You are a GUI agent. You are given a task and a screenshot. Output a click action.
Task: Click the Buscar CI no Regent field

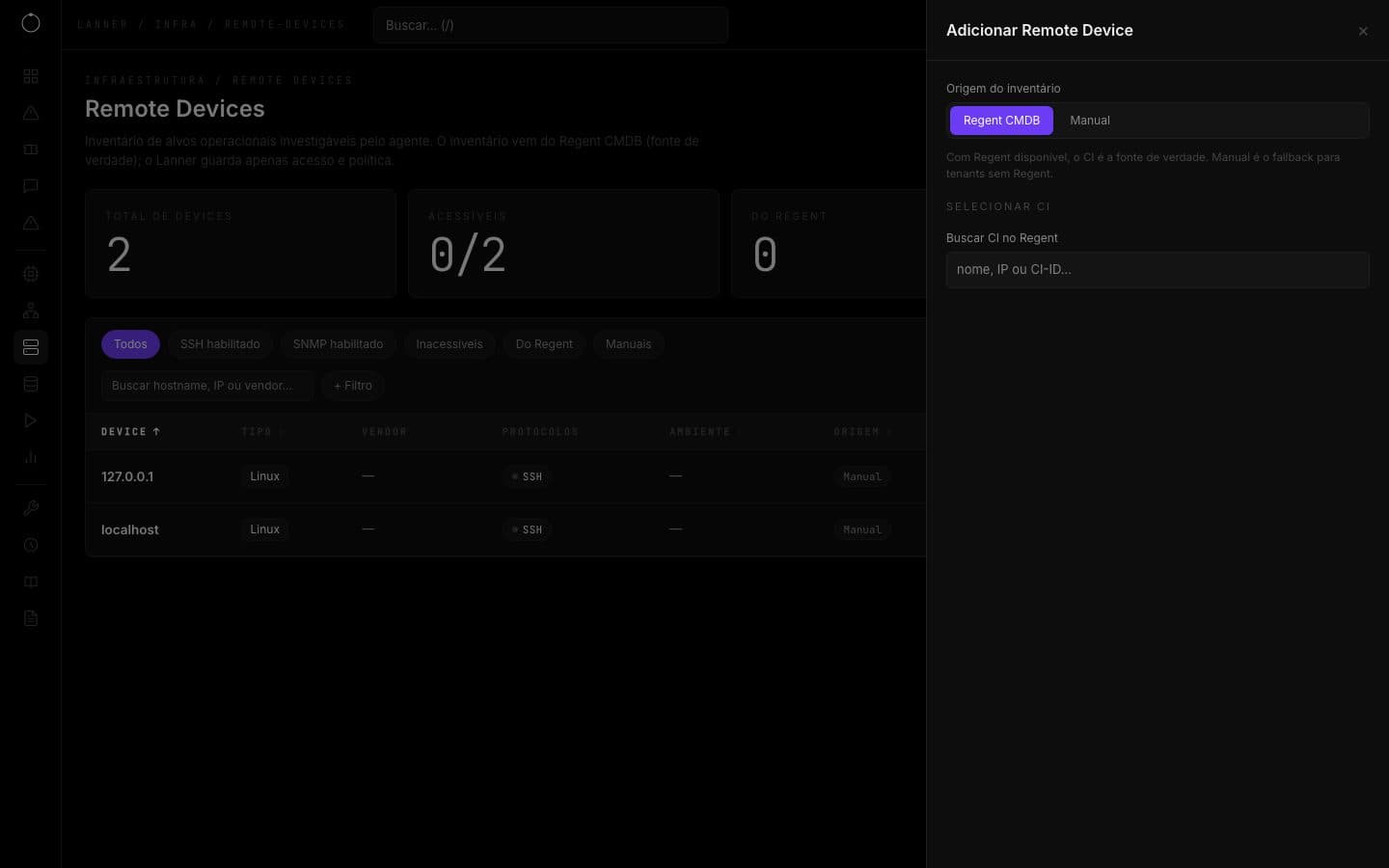coord(1157,270)
